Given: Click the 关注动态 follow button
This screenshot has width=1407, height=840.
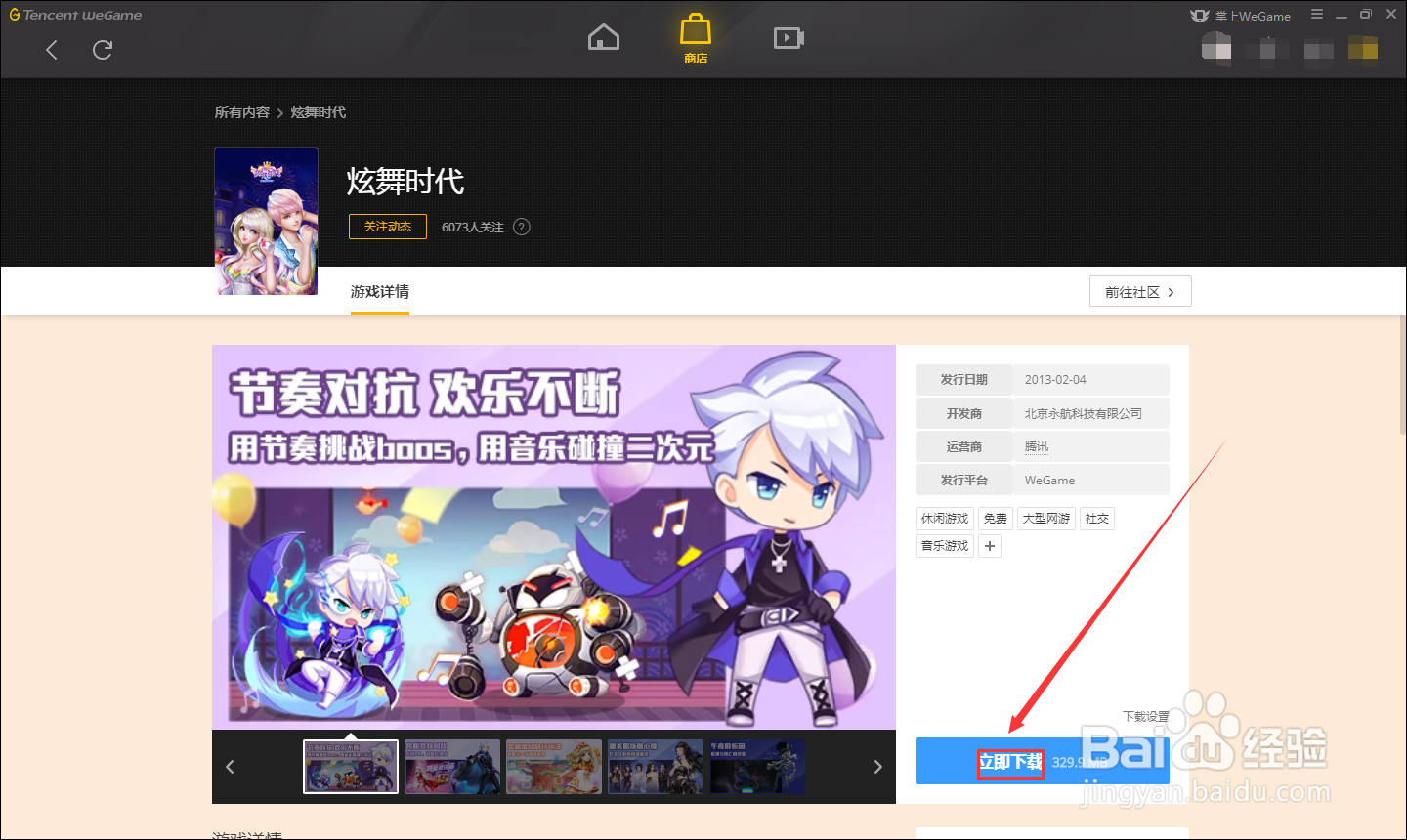Looking at the screenshot, I should coord(388,227).
